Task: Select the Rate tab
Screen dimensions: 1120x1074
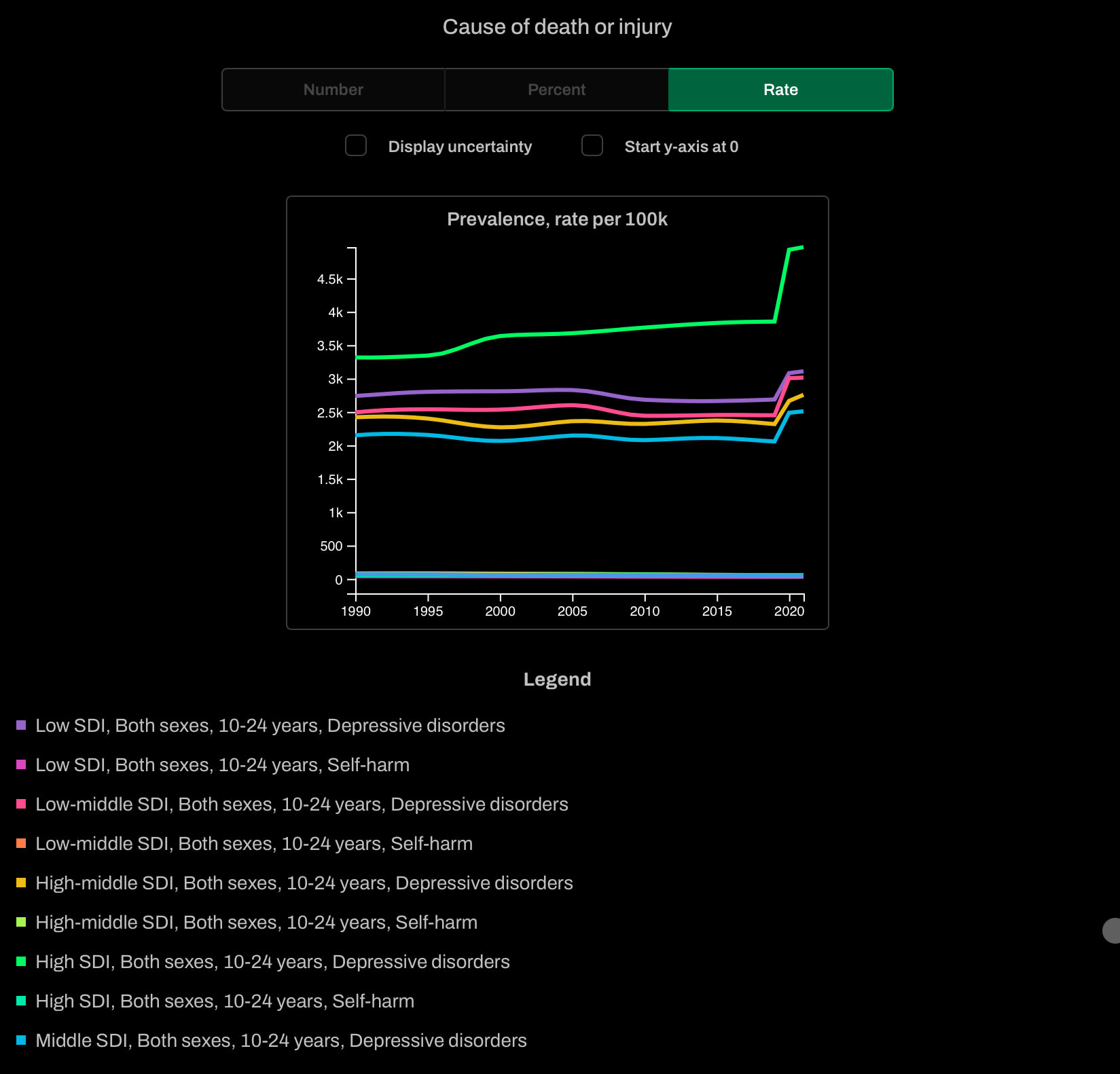Action: pyautogui.click(x=781, y=90)
